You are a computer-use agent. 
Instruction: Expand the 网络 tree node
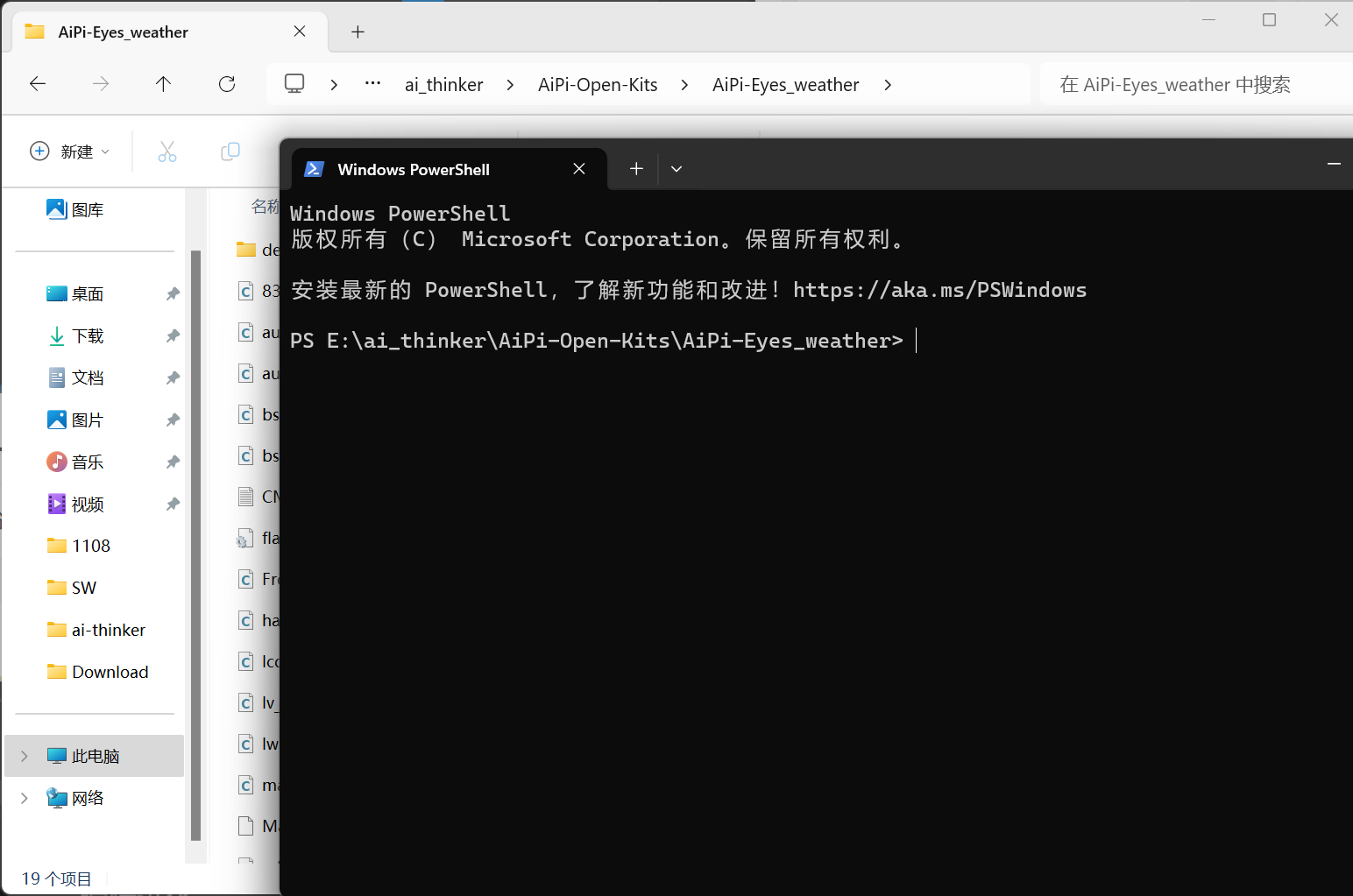point(25,798)
